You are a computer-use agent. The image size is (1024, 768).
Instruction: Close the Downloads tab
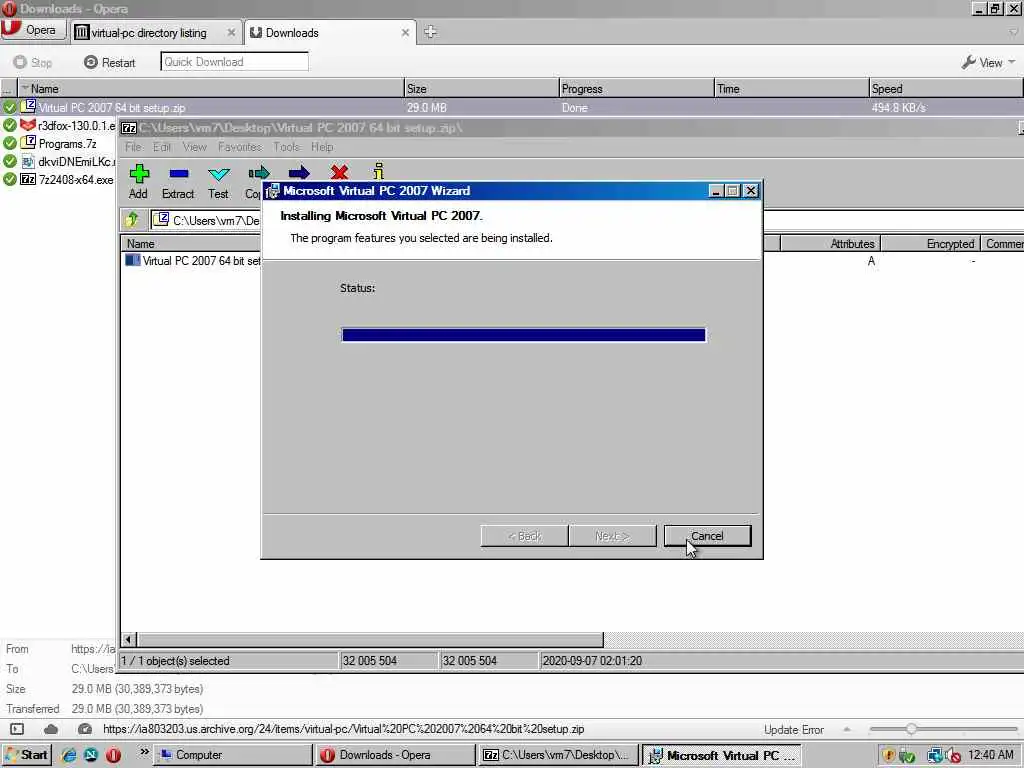(405, 32)
